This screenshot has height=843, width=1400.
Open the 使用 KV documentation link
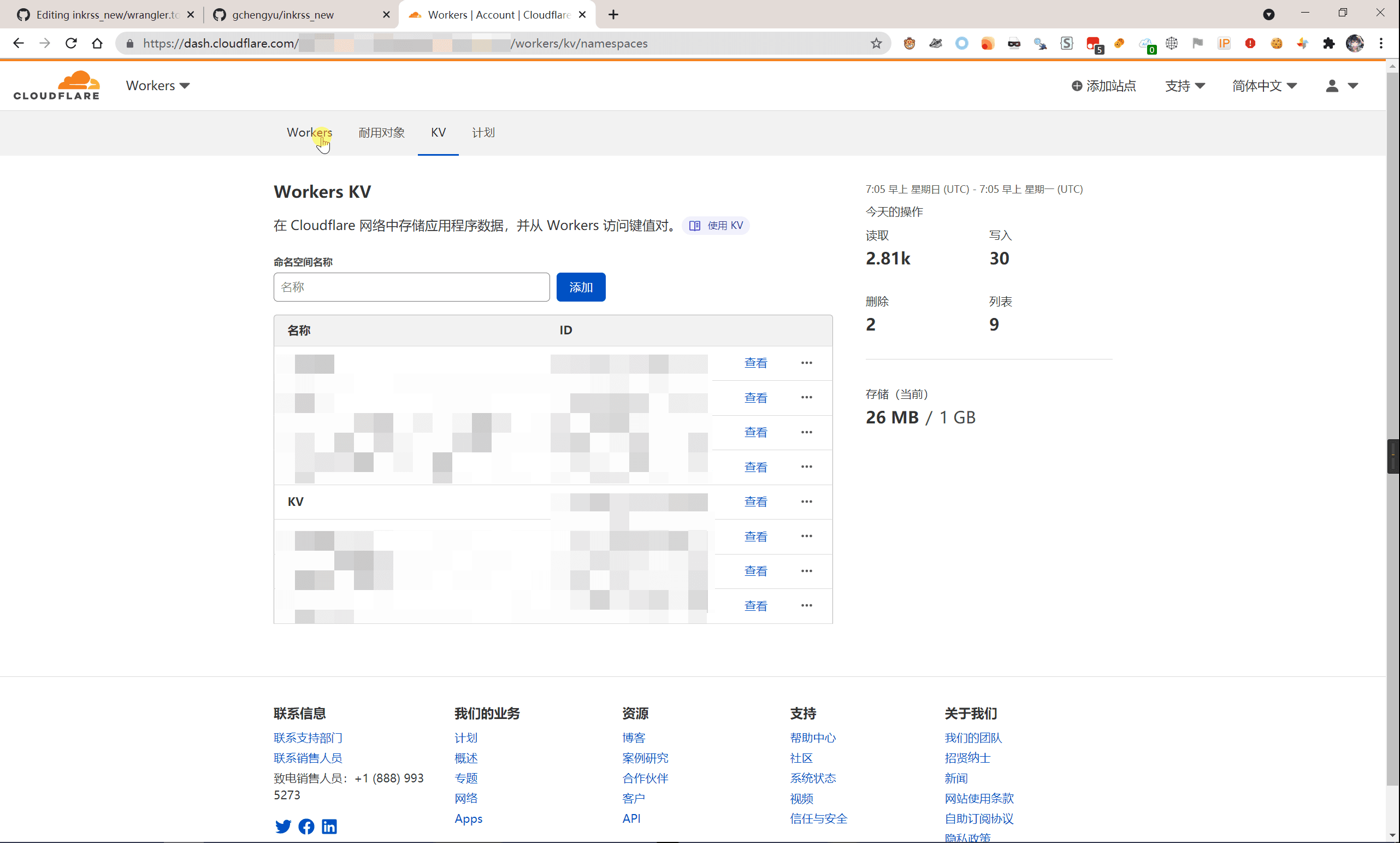716,226
